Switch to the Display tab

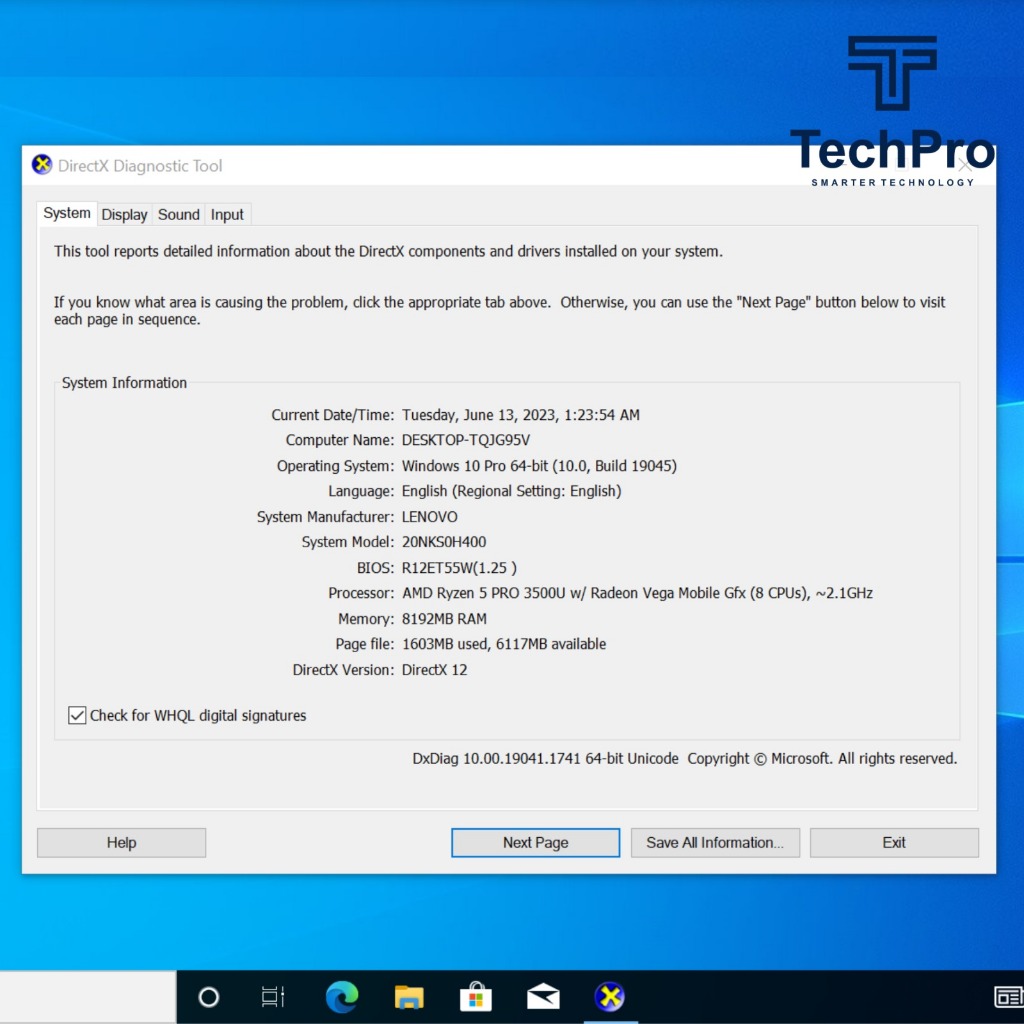(x=125, y=214)
